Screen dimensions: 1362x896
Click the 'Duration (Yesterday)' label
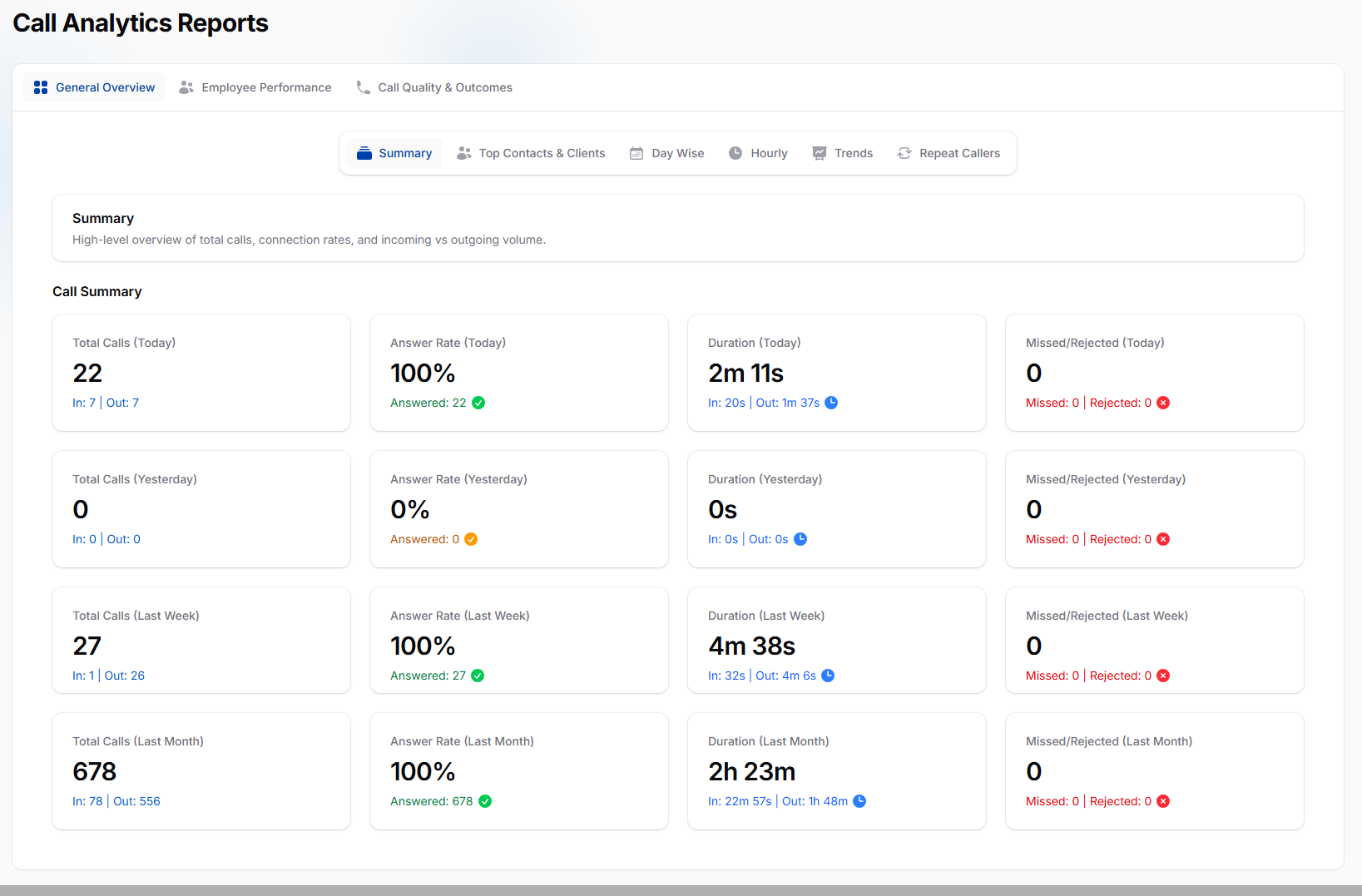(765, 479)
